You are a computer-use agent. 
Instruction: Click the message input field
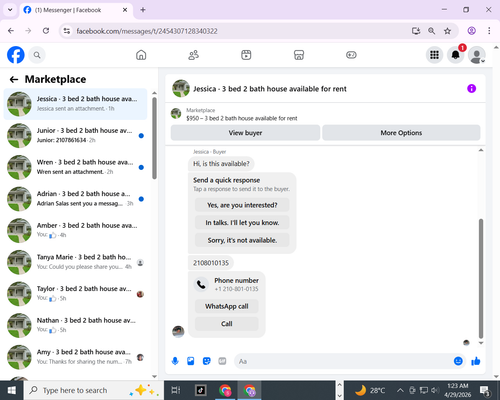(343, 361)
